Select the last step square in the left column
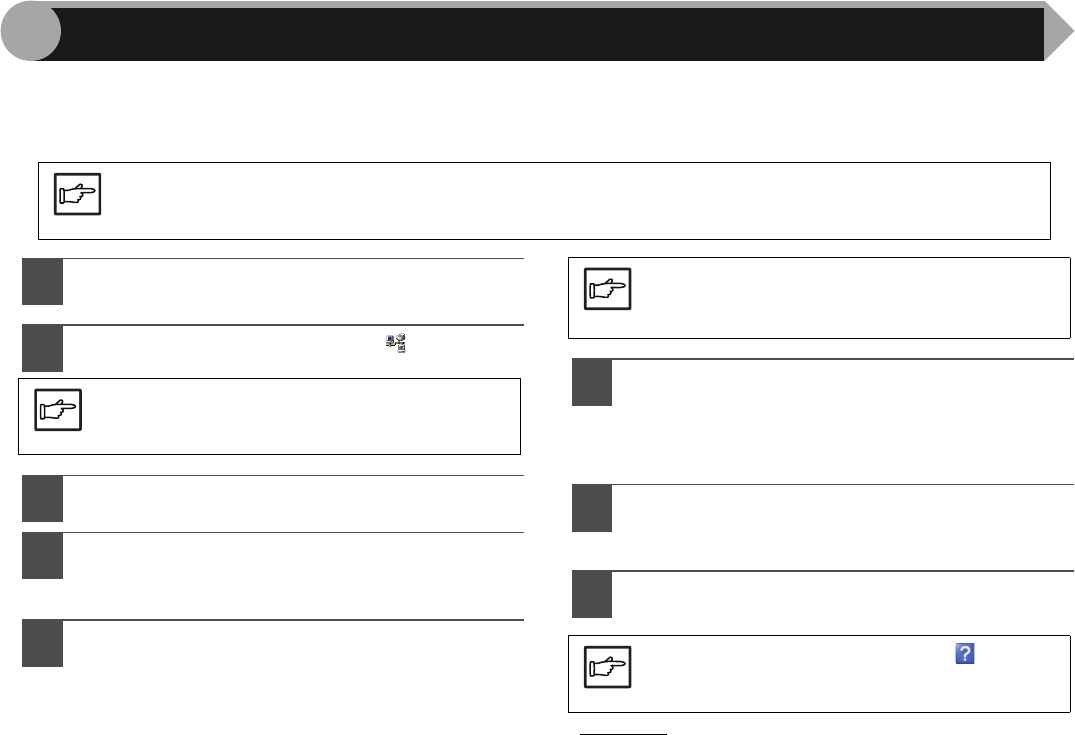Image resolution: width=1075 pixels, height=735 pixels. [43, 644]
